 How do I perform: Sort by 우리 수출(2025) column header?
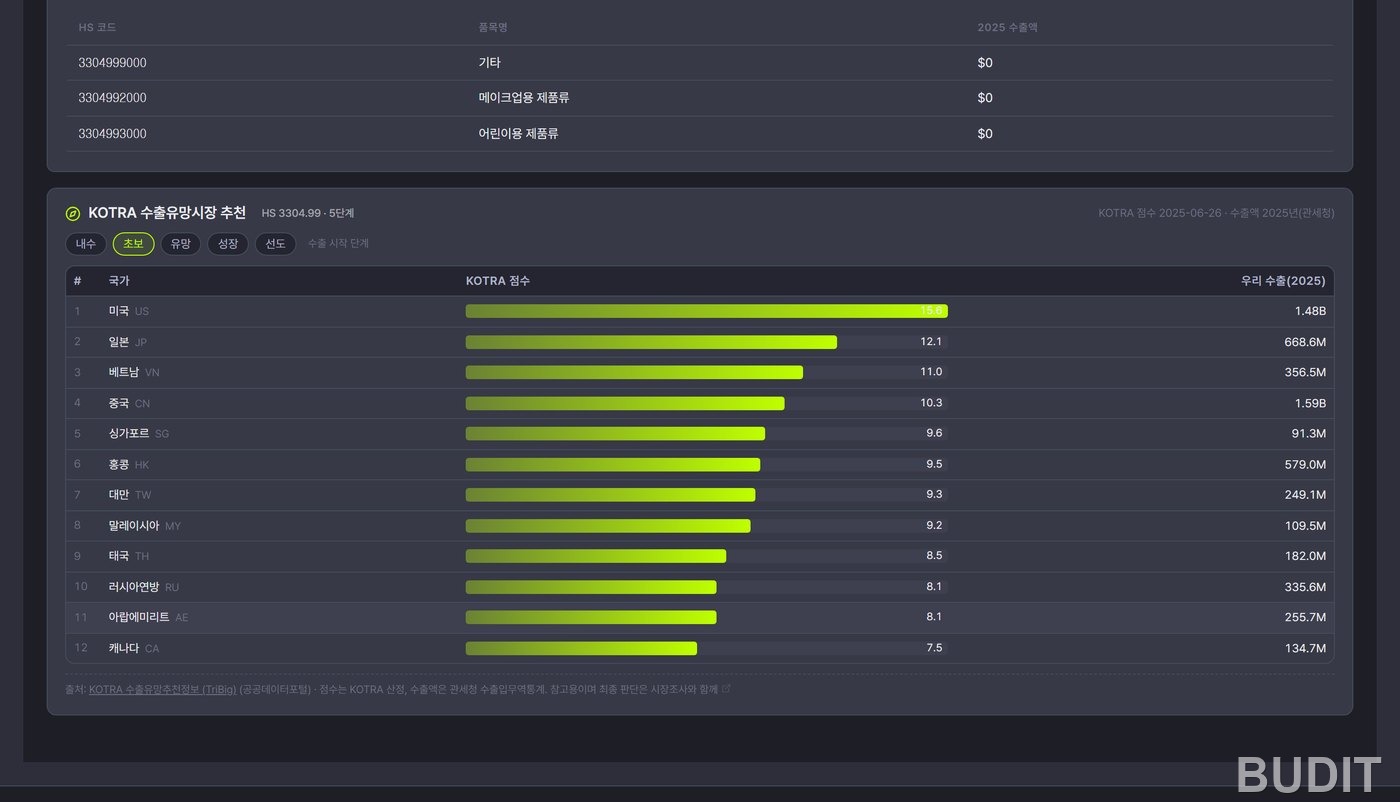tap(1283, 281)
